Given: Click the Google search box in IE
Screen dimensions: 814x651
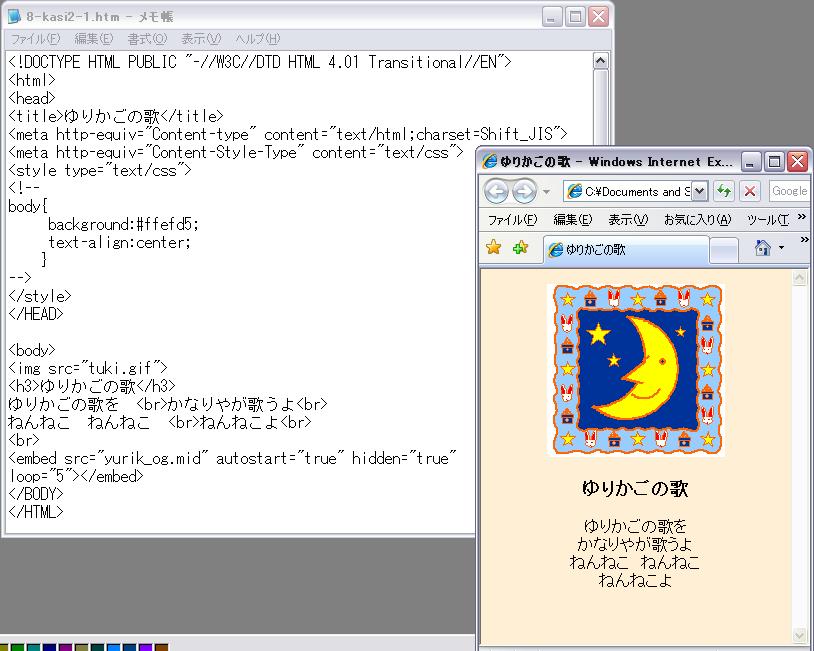Looking at the screenshot, I should coord(789,191).
